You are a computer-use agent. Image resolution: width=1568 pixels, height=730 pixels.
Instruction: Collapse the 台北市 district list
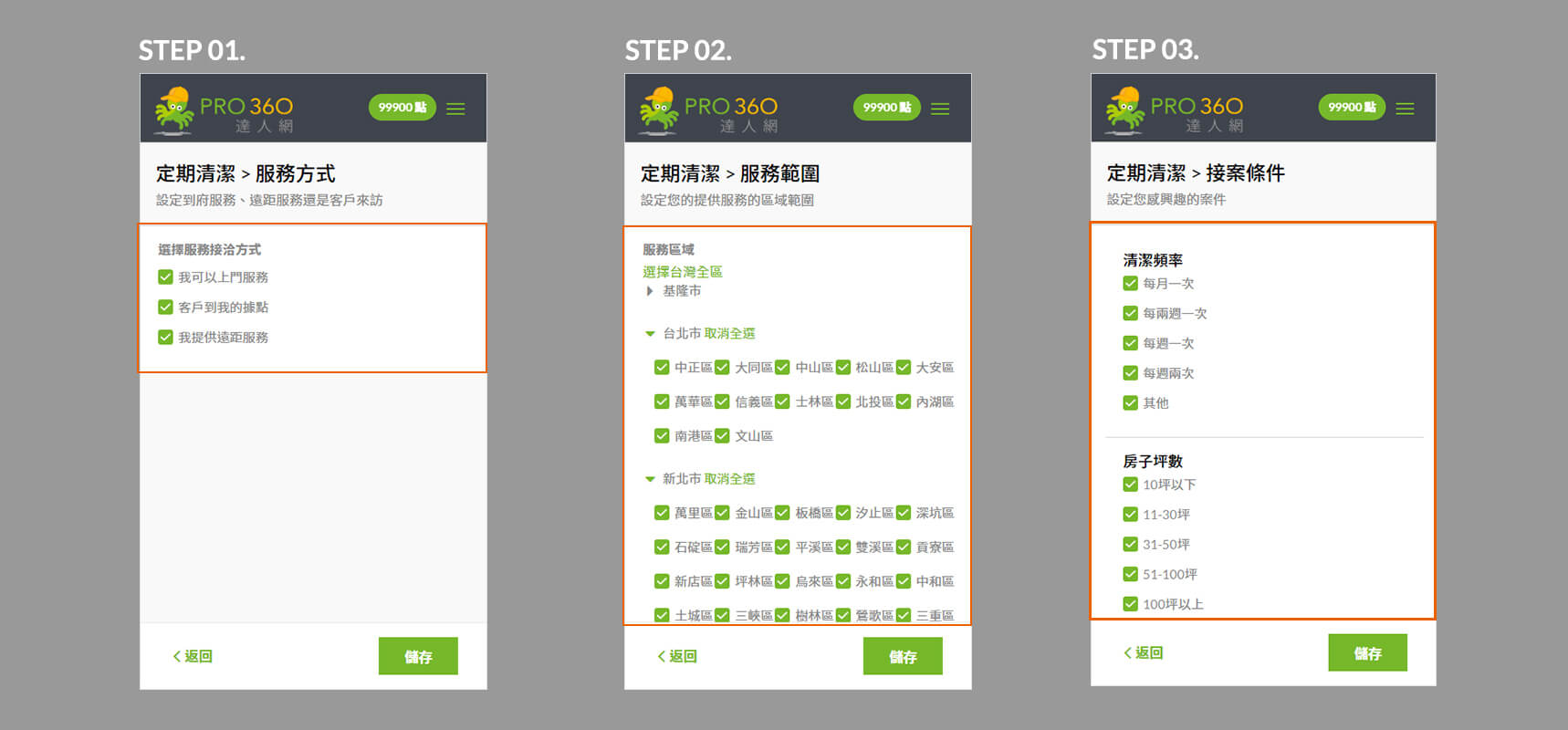pyautogui.click(x=650, y=334)
